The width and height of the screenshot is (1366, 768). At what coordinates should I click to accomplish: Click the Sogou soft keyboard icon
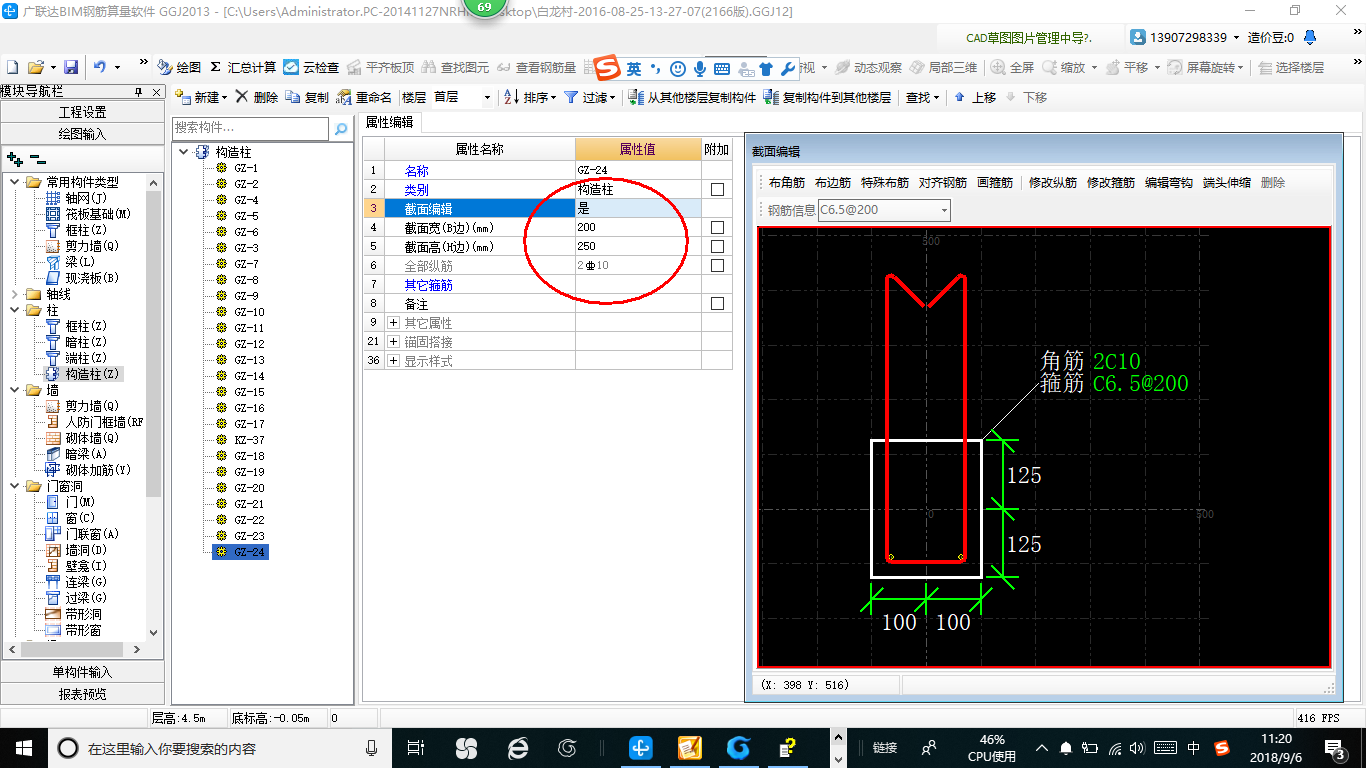[722, 68]
